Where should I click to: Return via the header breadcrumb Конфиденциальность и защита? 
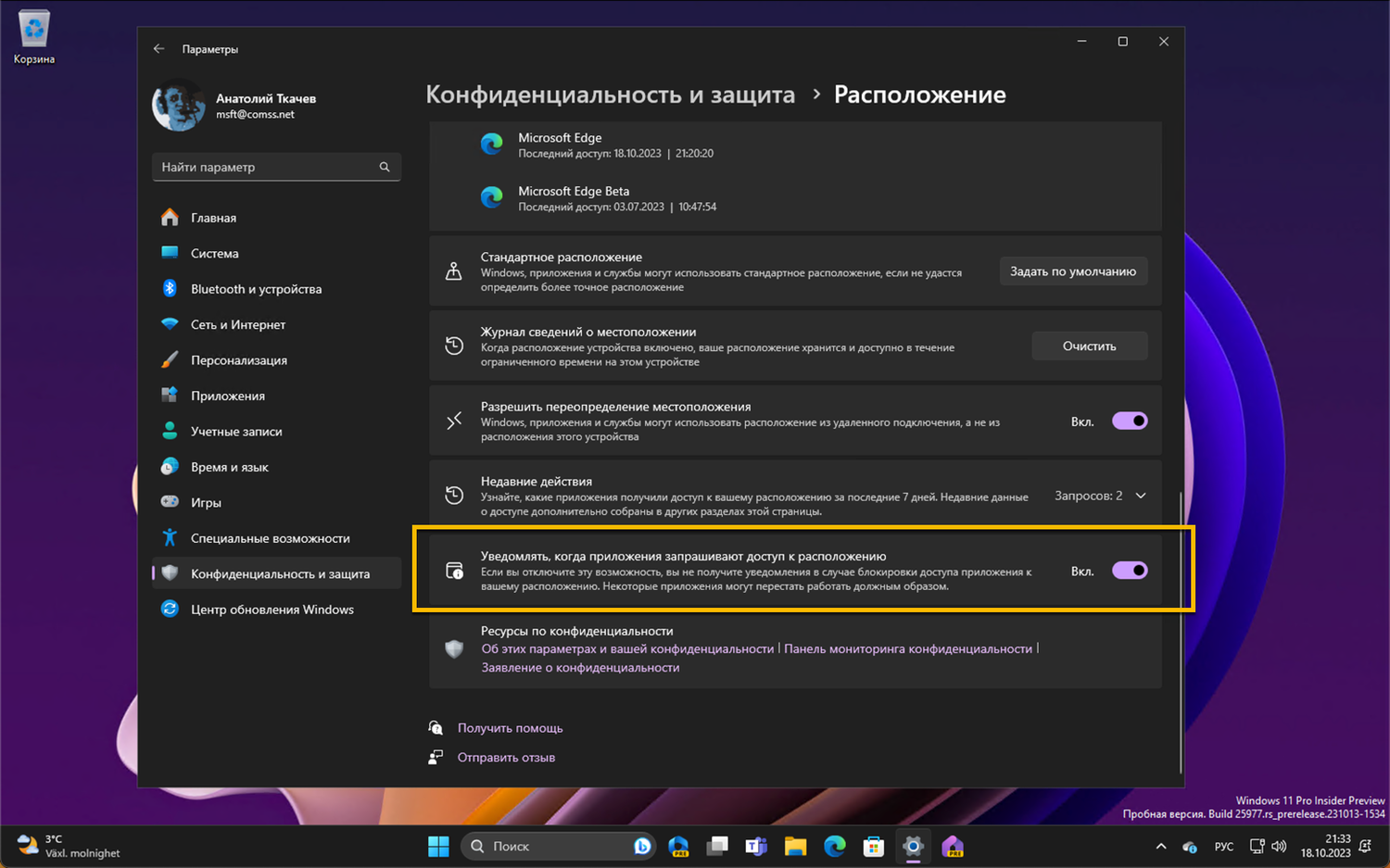point(611,94)
